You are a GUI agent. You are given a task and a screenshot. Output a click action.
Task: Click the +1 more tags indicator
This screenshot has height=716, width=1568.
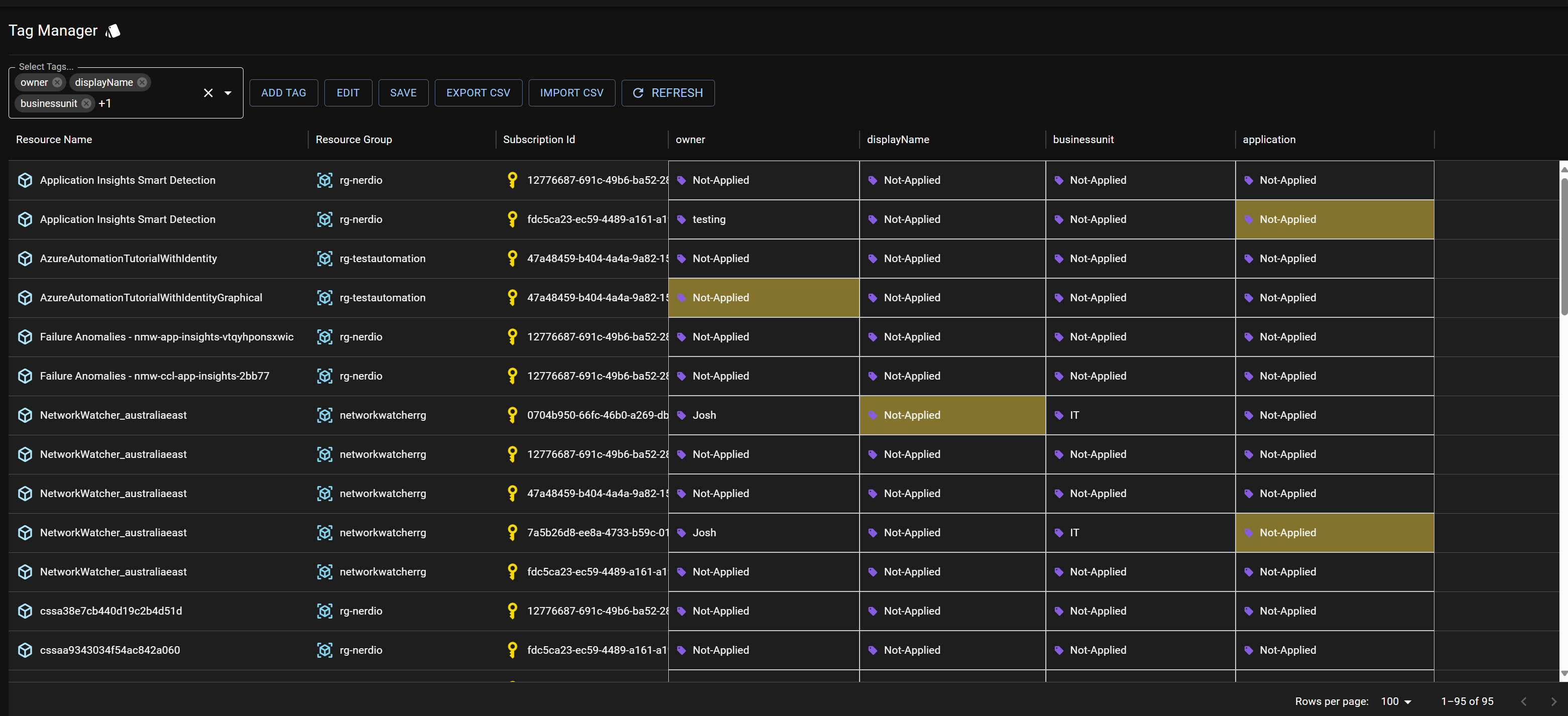point(105,103)
